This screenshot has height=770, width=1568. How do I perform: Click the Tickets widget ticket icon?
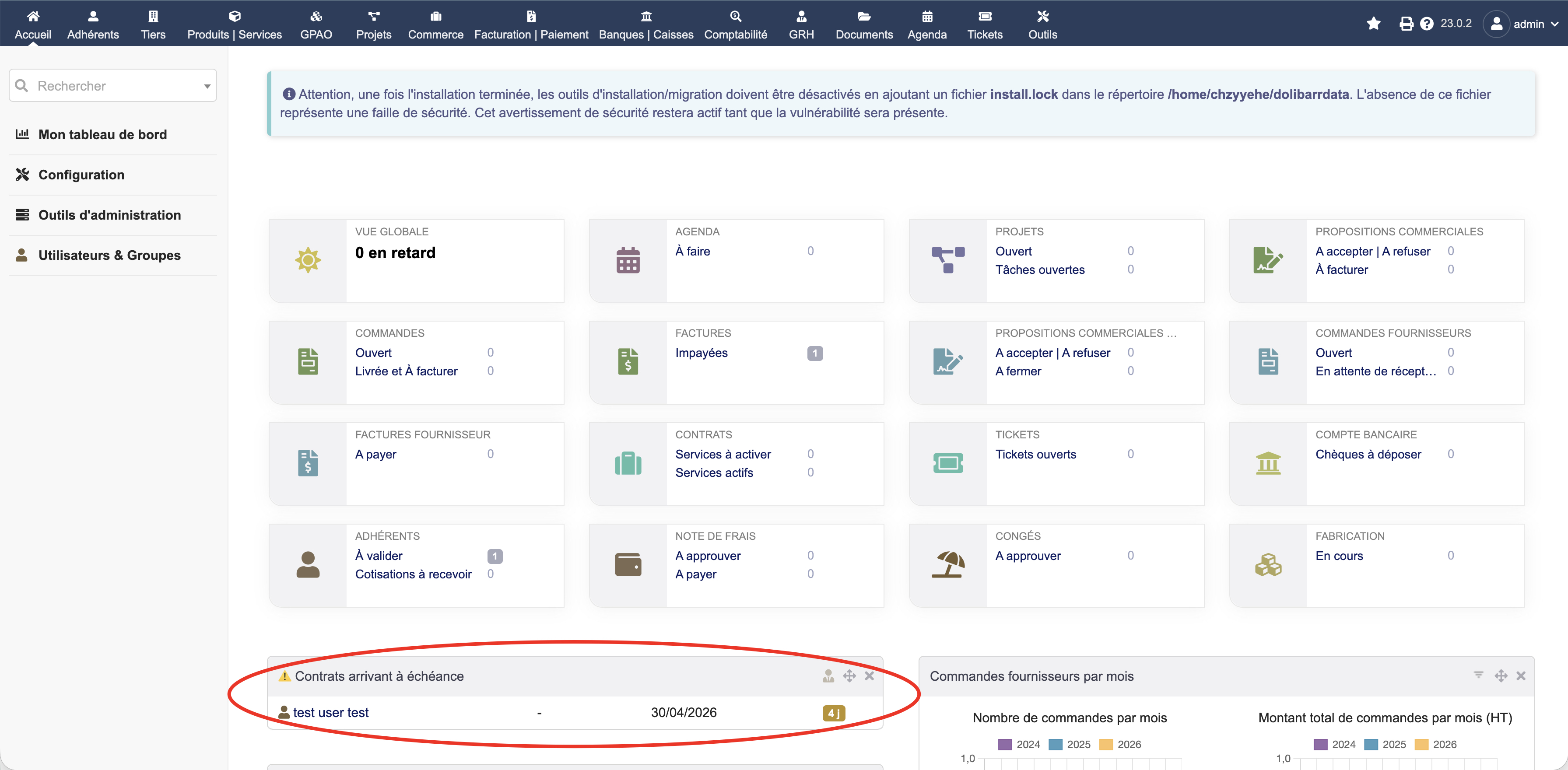click(x=948, y=463)
